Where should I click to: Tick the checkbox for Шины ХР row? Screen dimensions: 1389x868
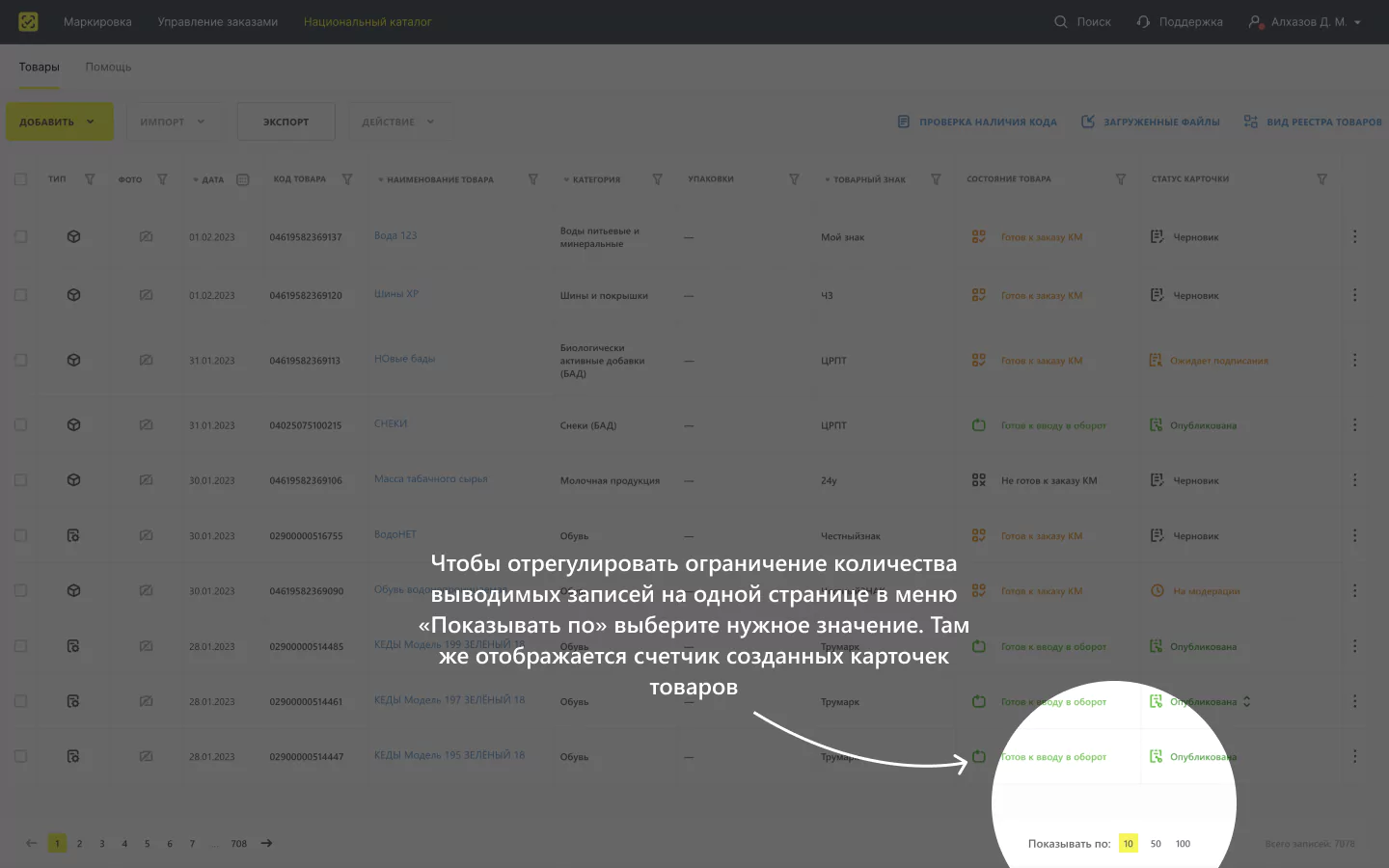pyautogui.click(x=20, y=295)
